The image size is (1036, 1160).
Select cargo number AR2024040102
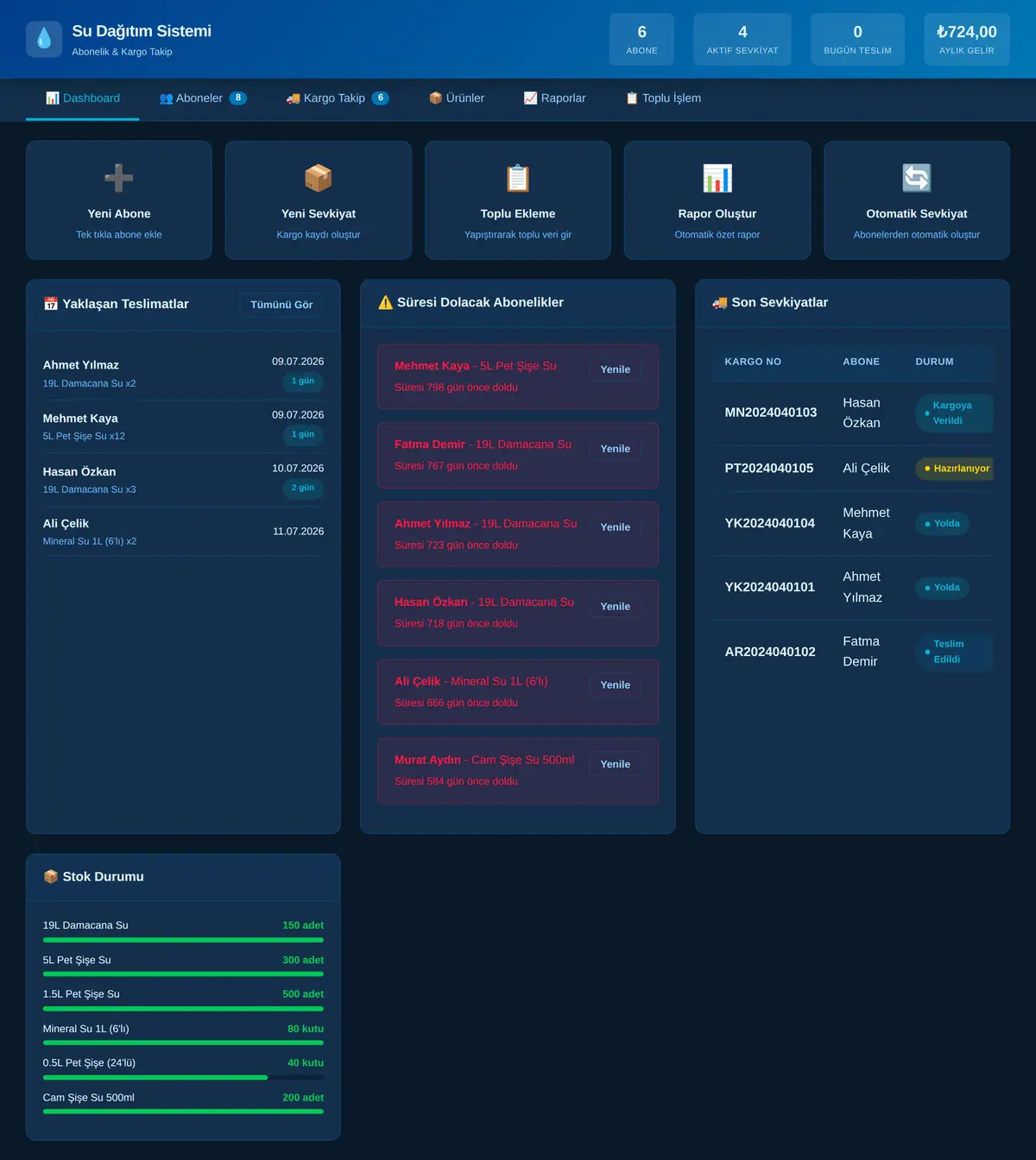770,652
